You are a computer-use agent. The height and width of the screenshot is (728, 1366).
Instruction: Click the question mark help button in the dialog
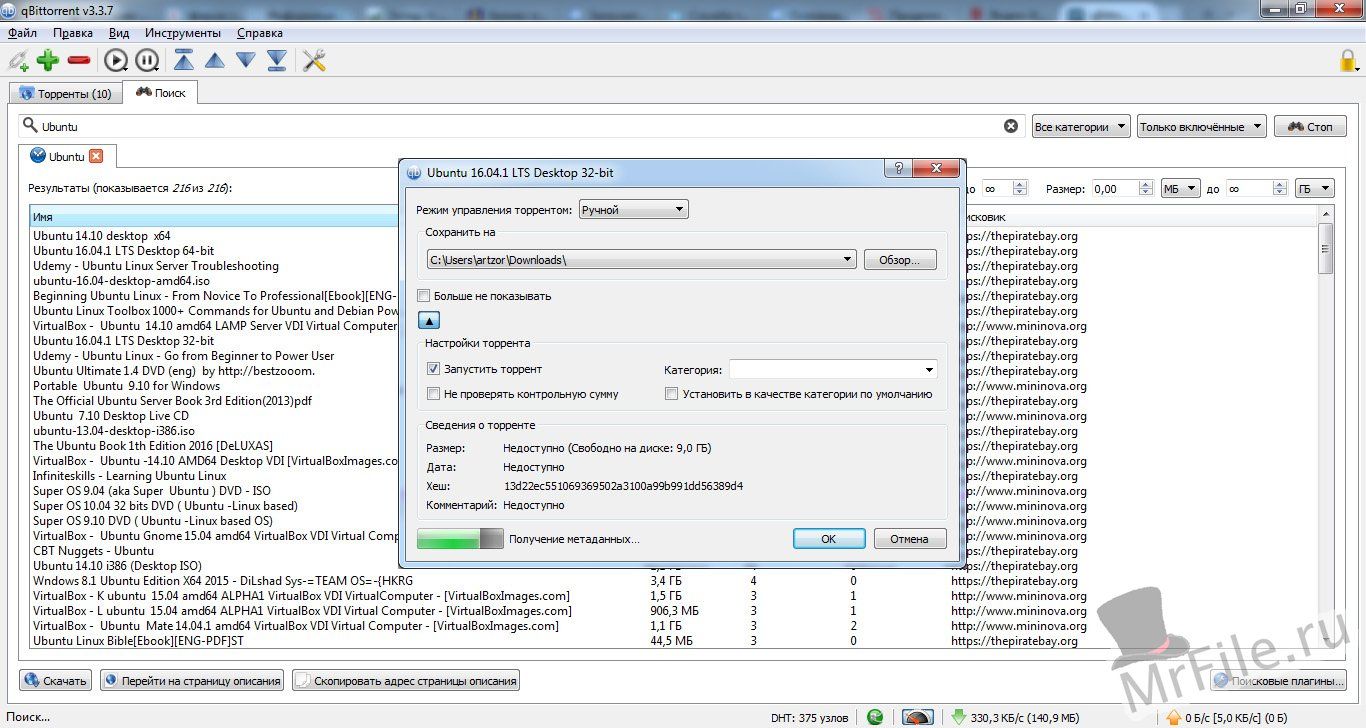coord(899,168)
